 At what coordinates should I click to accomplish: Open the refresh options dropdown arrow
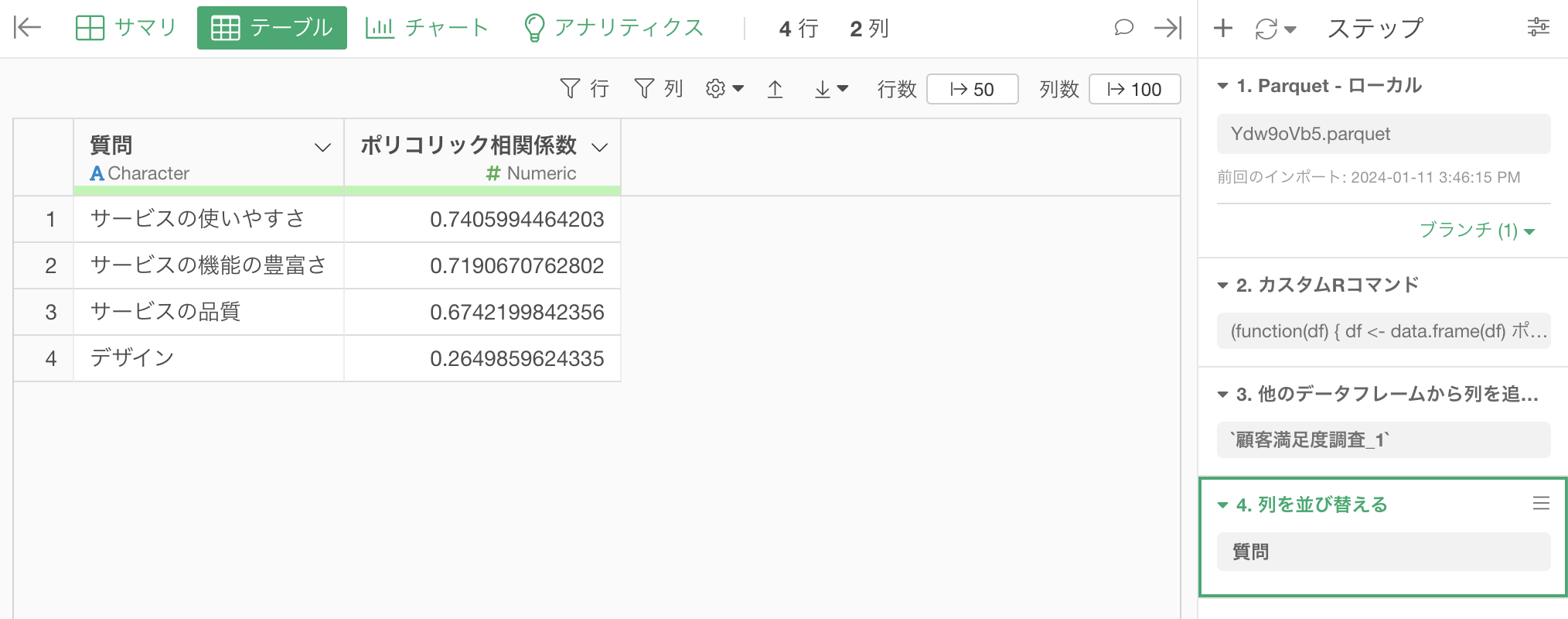pos(1290,29)
